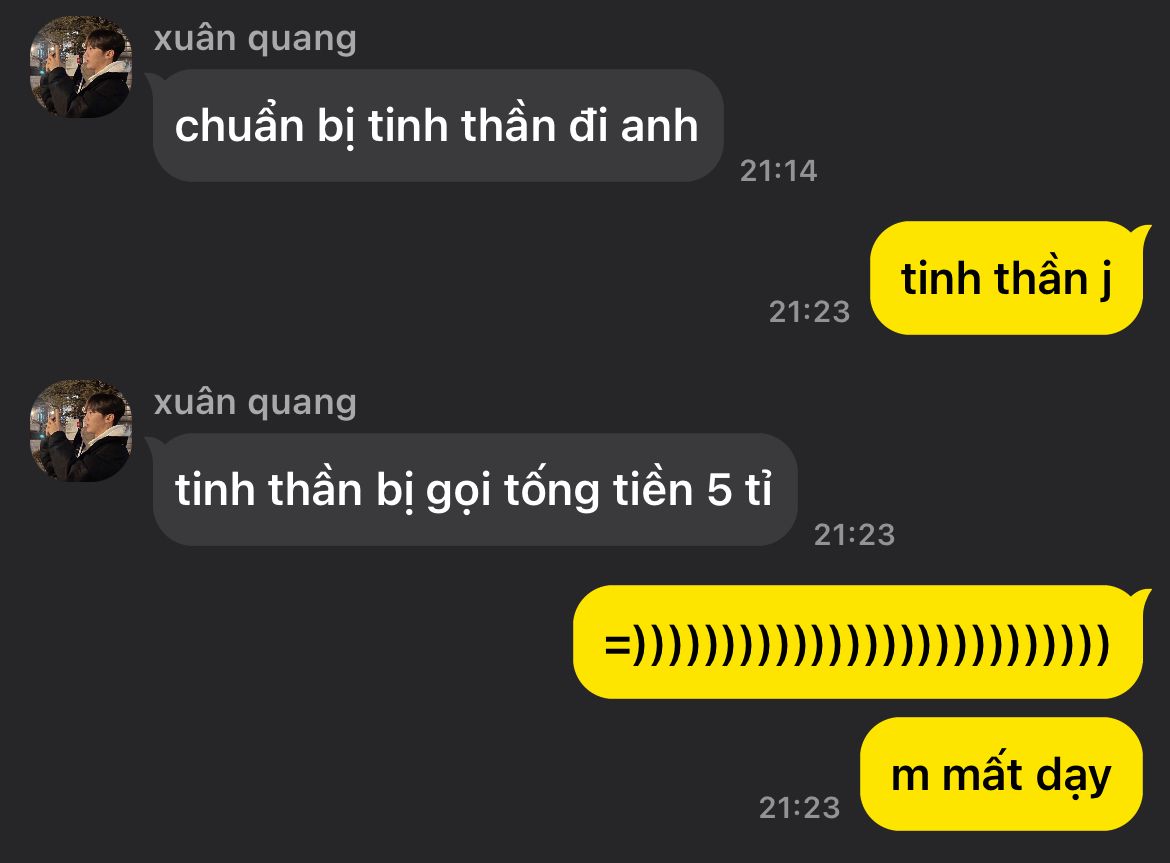The height and width of the screenshot is (863, 1170).
Task: Open avatar beside 'chuẩn bị tinh thần' message
Action: [x=81, y=67]
